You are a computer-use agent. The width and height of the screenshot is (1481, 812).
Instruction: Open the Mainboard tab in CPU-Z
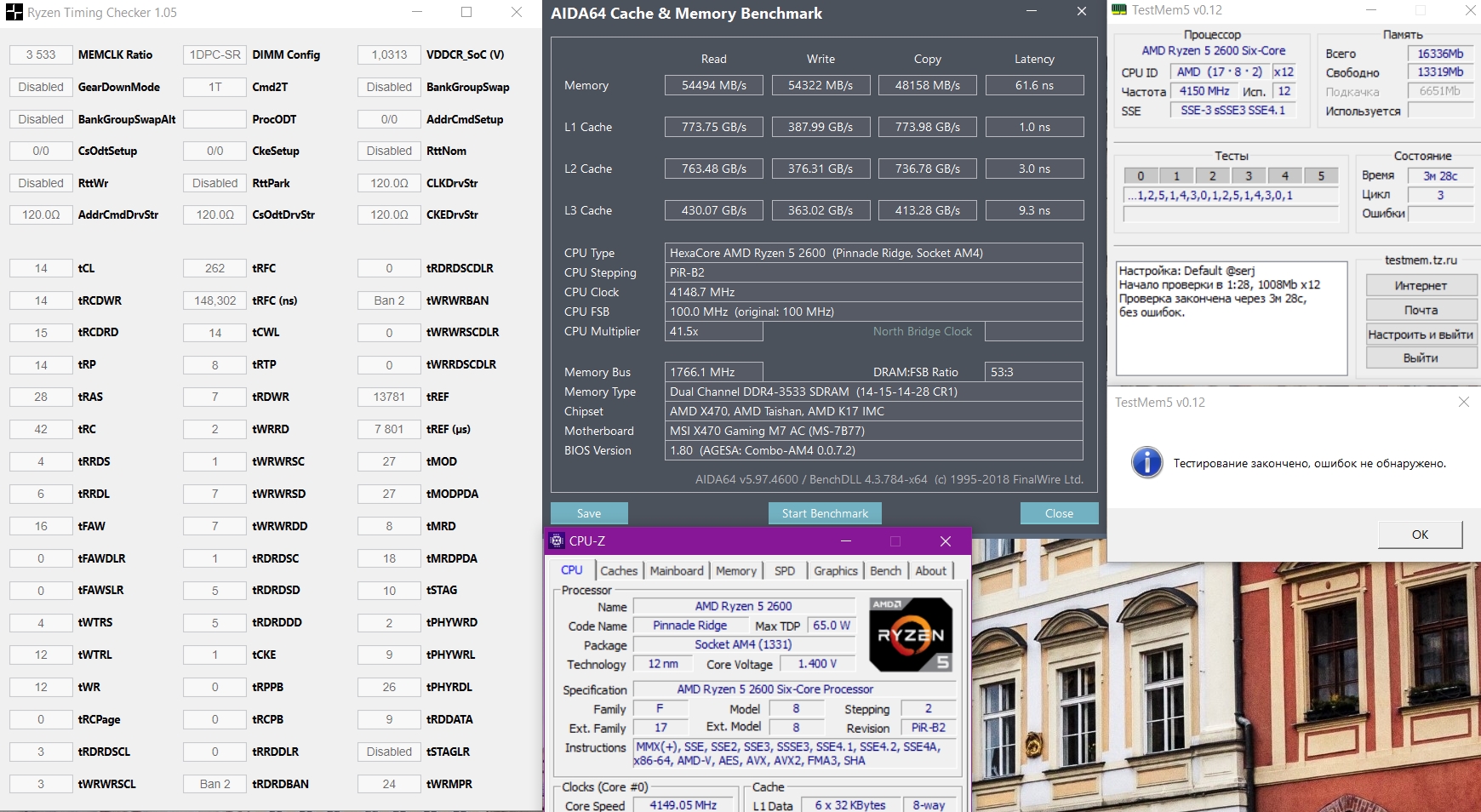pos(677,571)
